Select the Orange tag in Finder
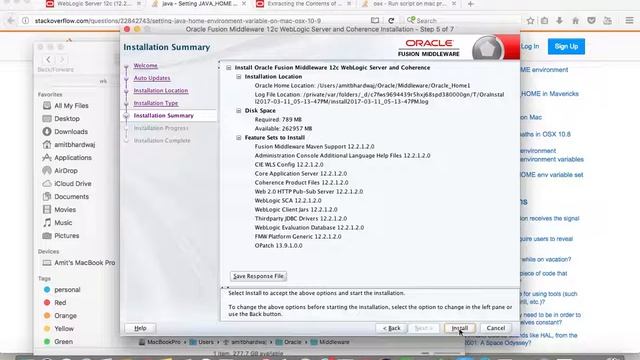 tap(60, 316)
